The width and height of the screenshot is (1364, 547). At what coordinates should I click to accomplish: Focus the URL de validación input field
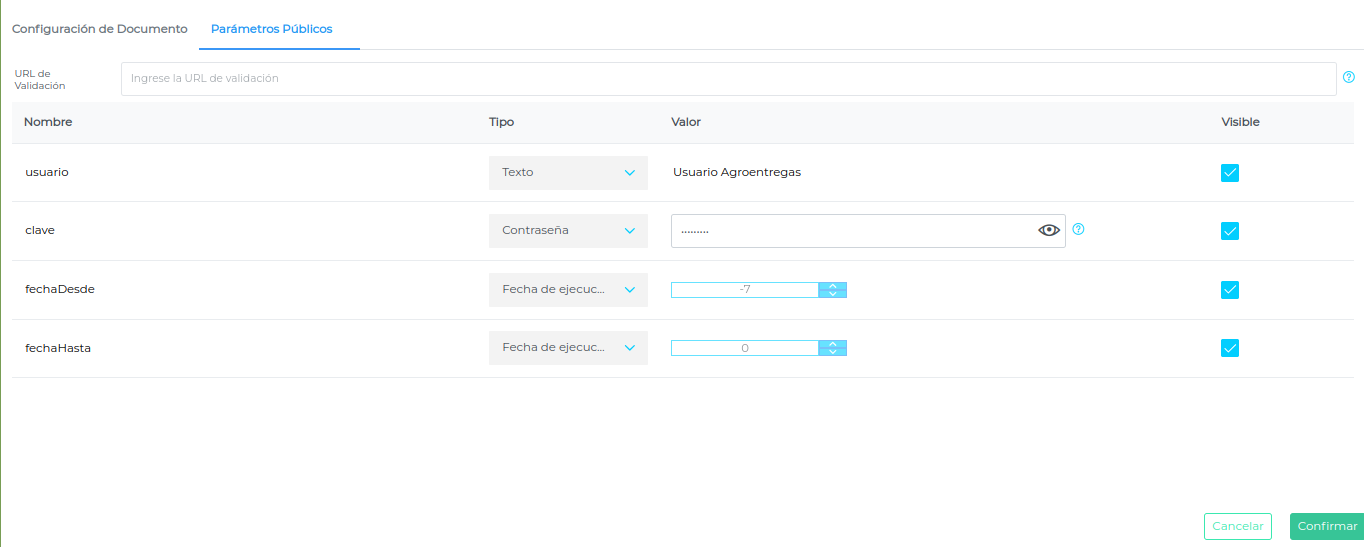(x=728, y=78)
